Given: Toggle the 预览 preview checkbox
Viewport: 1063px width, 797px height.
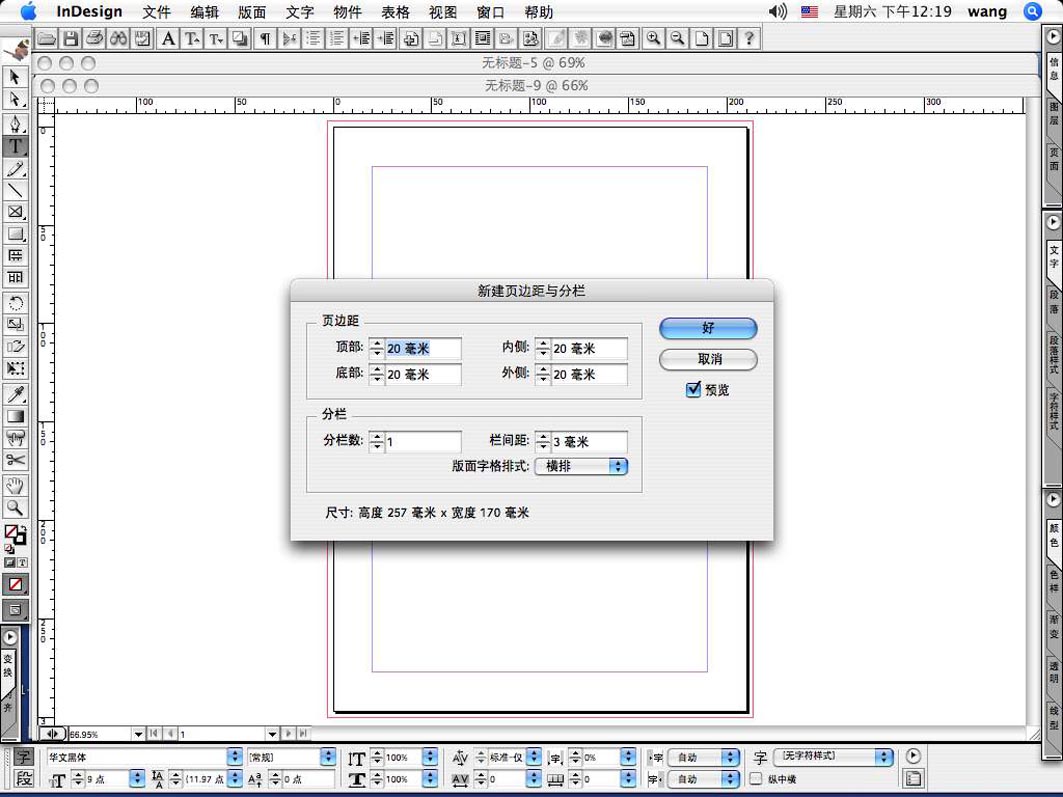Looking at the screenshot, I should [x=693, y=390].
